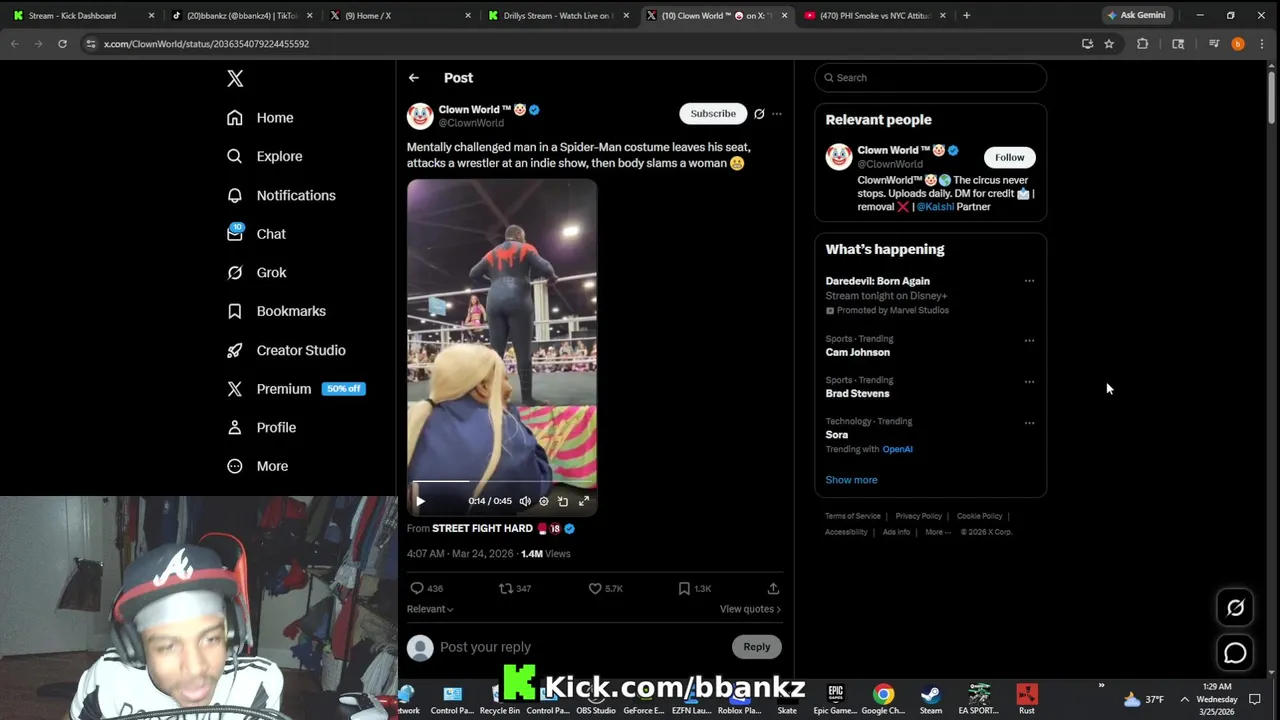The width and height of the screenshot is (1280, 720).
Task: Switch to the Stream - Kick Dashboard tab
Action: pos(82,16)
